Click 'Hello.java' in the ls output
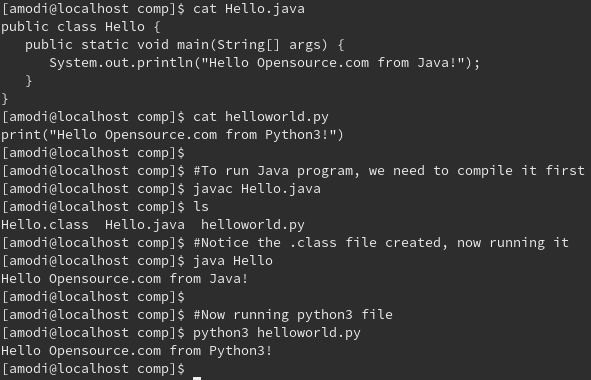The height and width of the screenshot is (380, 591). tap(145, 225)
